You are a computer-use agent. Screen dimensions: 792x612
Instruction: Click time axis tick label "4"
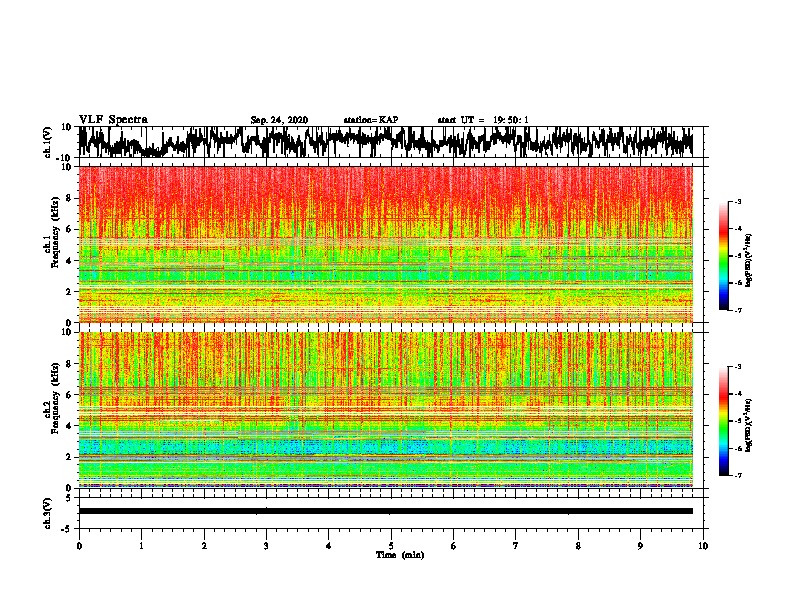328,546
